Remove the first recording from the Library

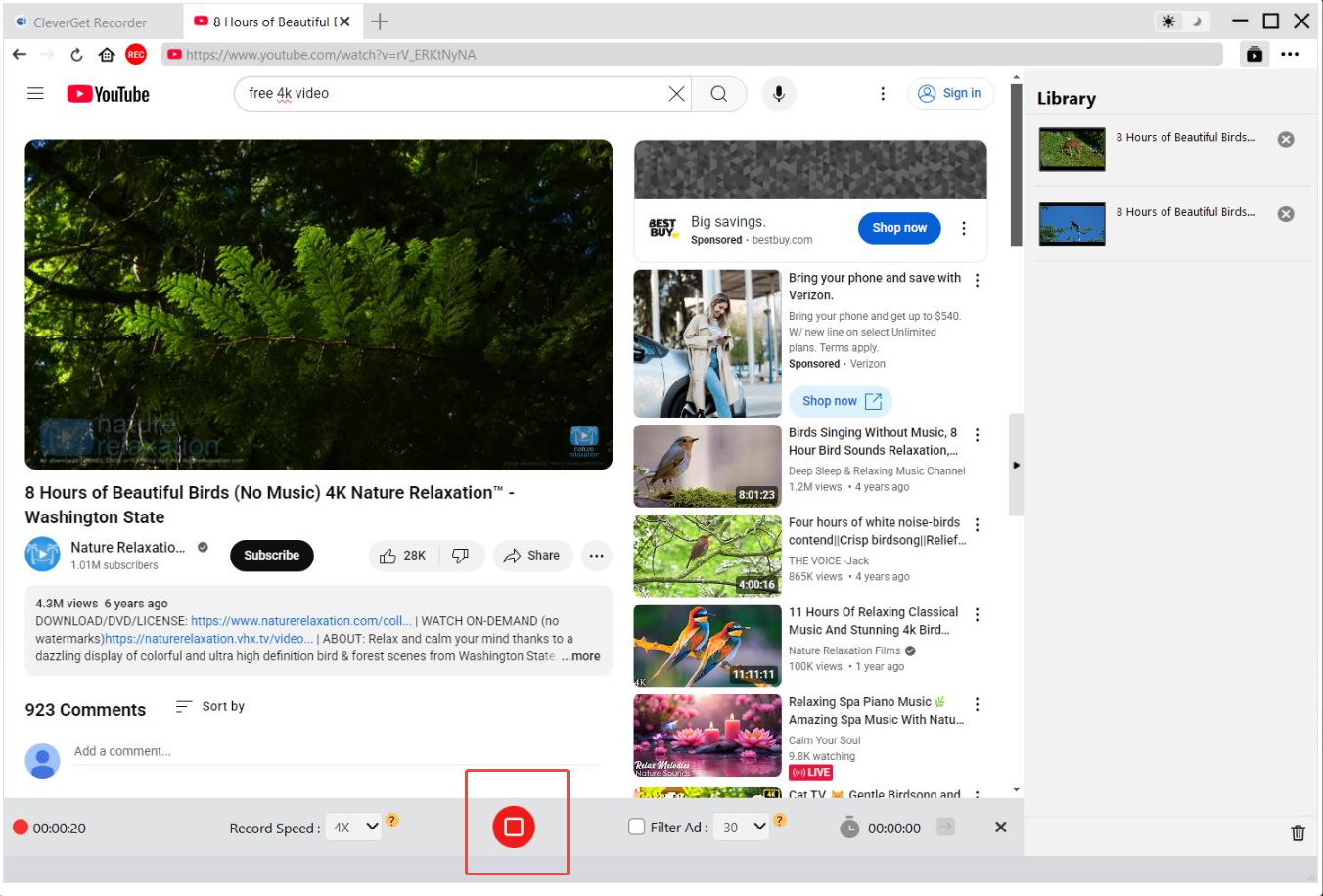[x=1286, y=139]
